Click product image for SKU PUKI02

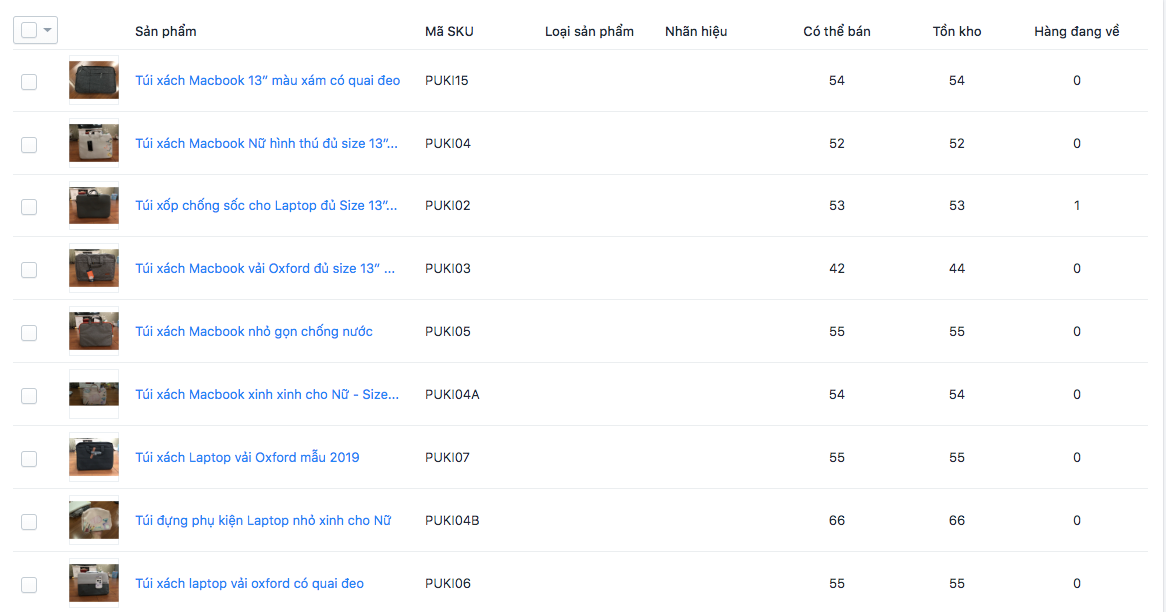[x=94, y=206]
